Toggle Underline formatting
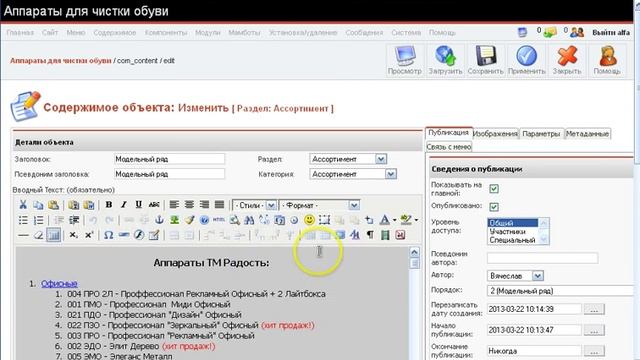 (139, 205)
